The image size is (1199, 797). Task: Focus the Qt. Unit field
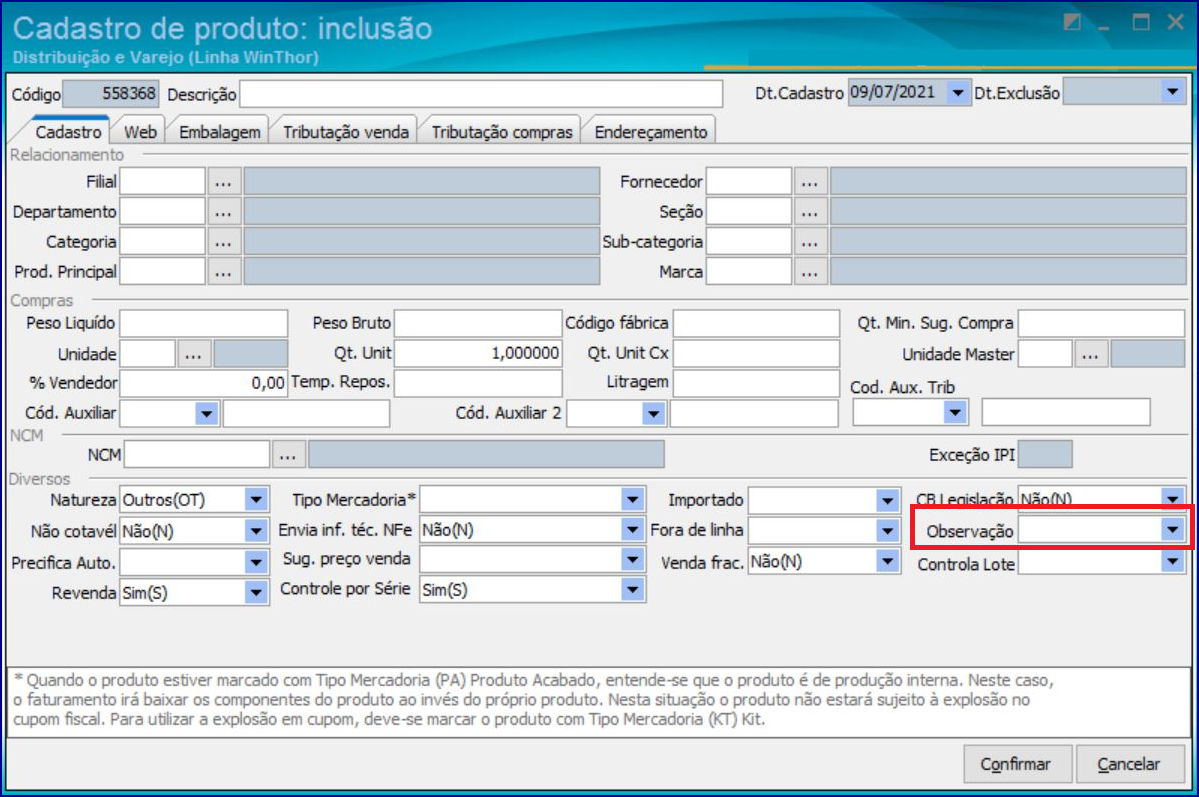coord(478,354)
